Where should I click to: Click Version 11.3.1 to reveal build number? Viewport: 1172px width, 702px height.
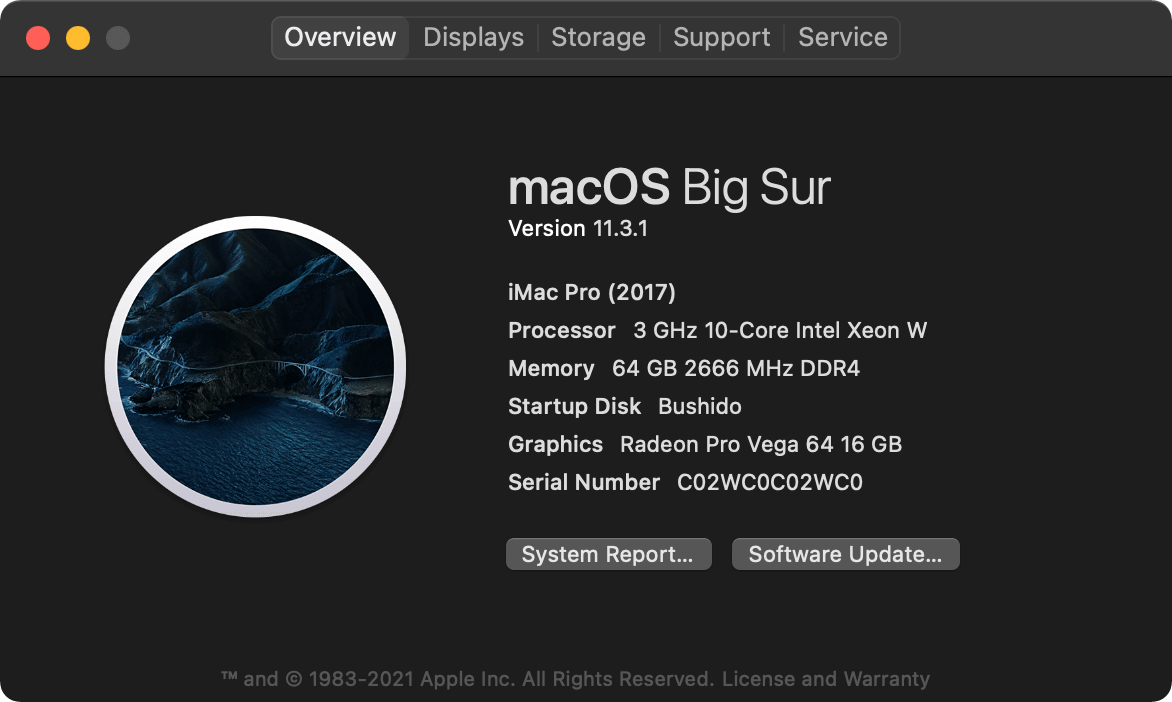coord(578,229)
